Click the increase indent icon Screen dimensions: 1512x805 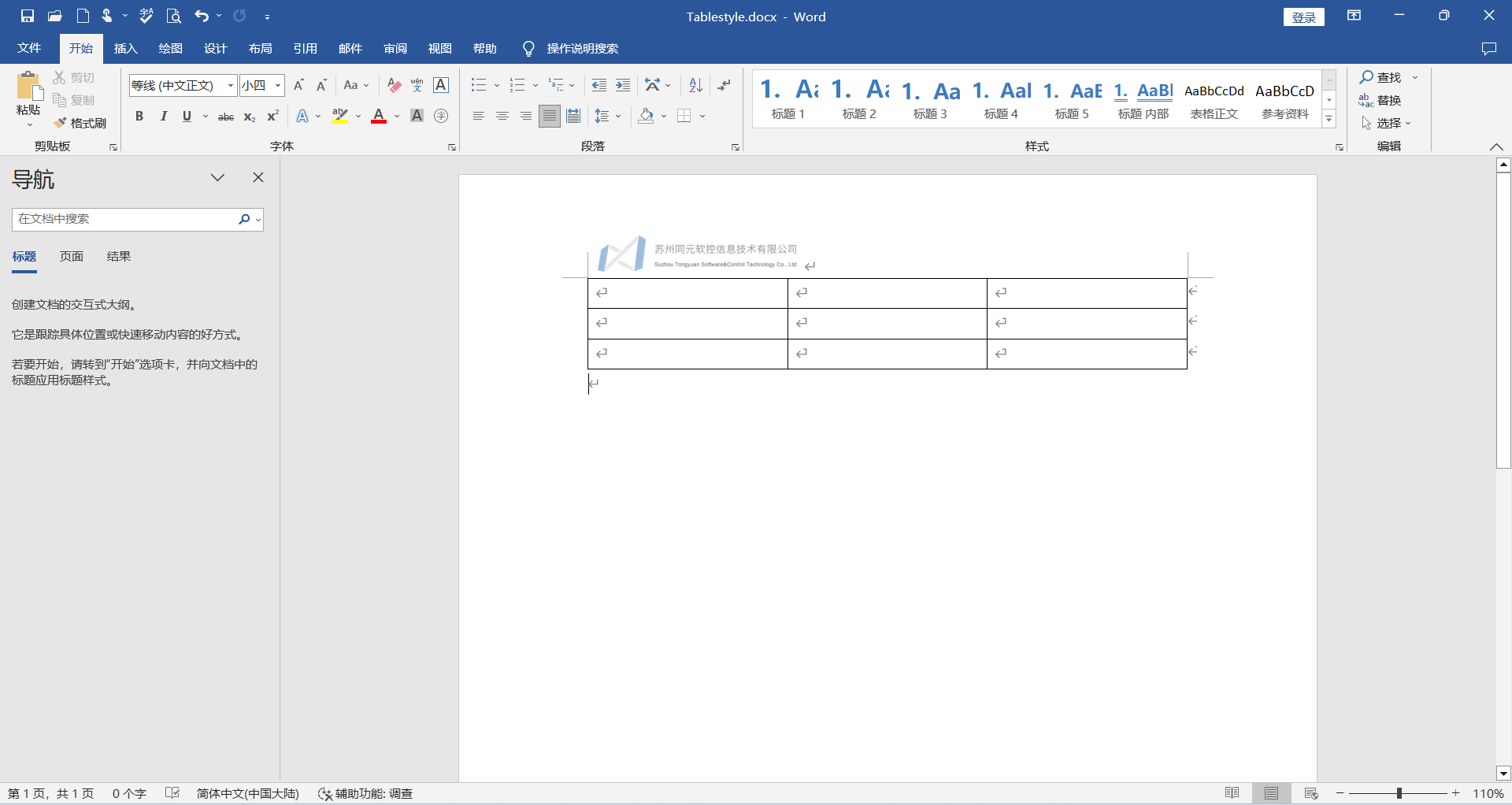(623, 85)
